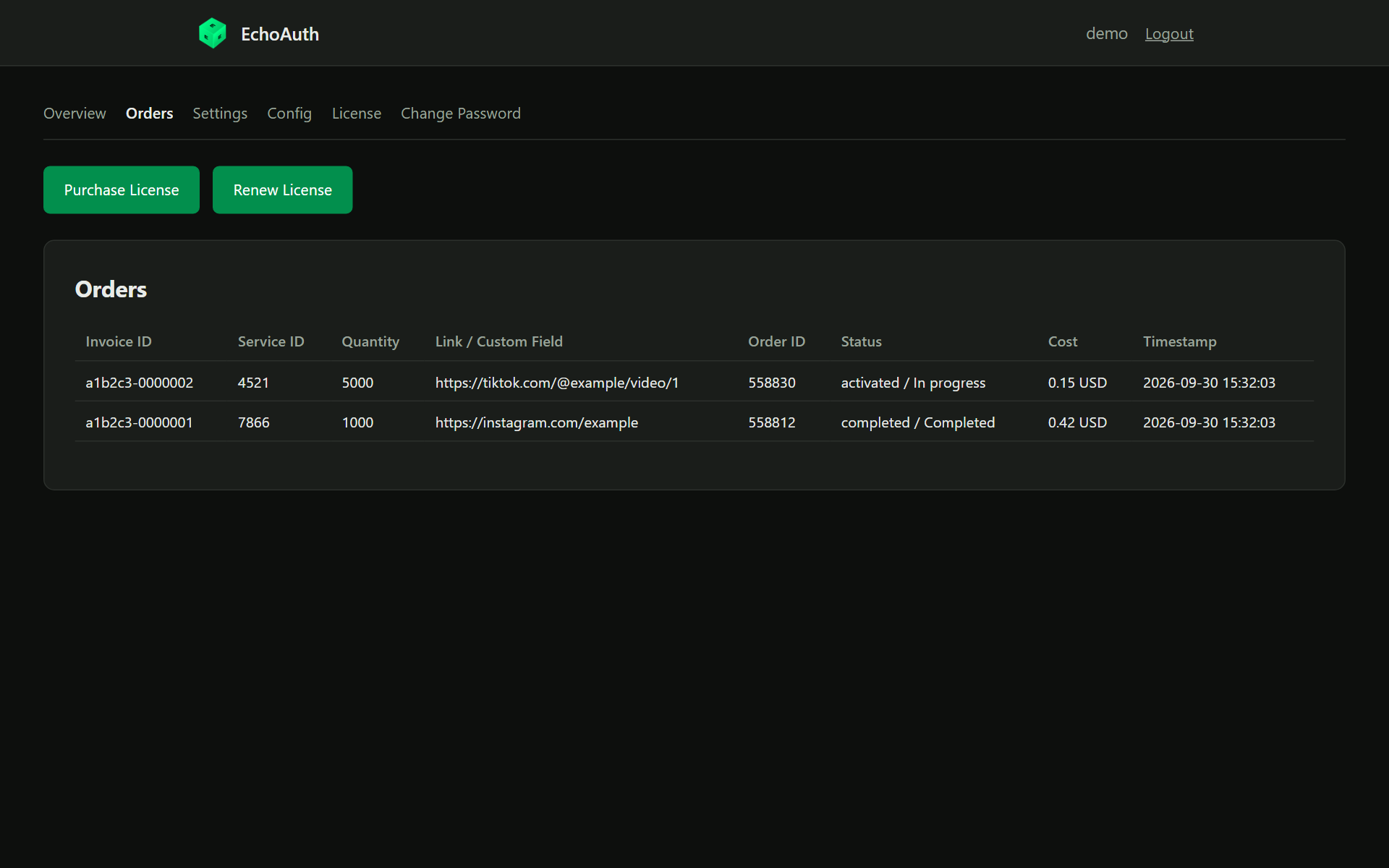Click the EchoAuth green cube logo icon
This screenshot has height=868, width=1389.
213,33
